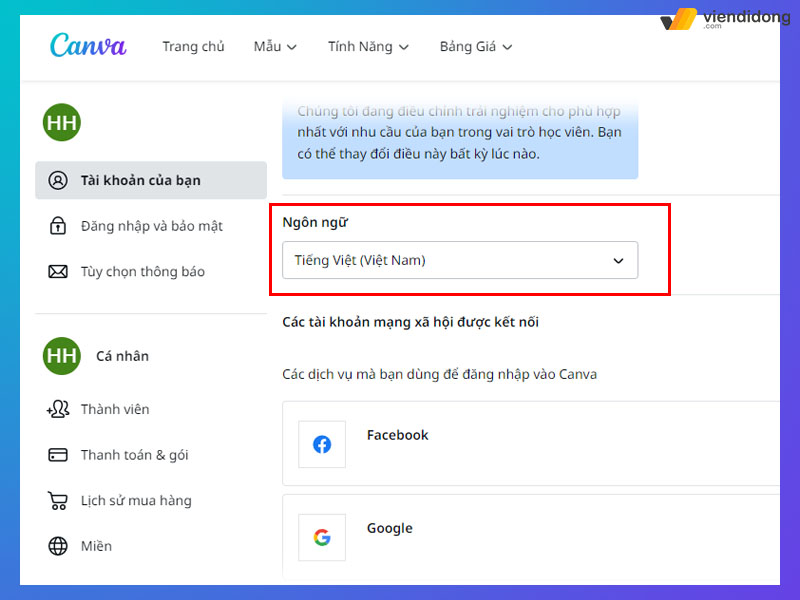This screenshot has height=600, width=800.
Task: Click the blue learner-experience notice box
Action: [x=460, y=140]
